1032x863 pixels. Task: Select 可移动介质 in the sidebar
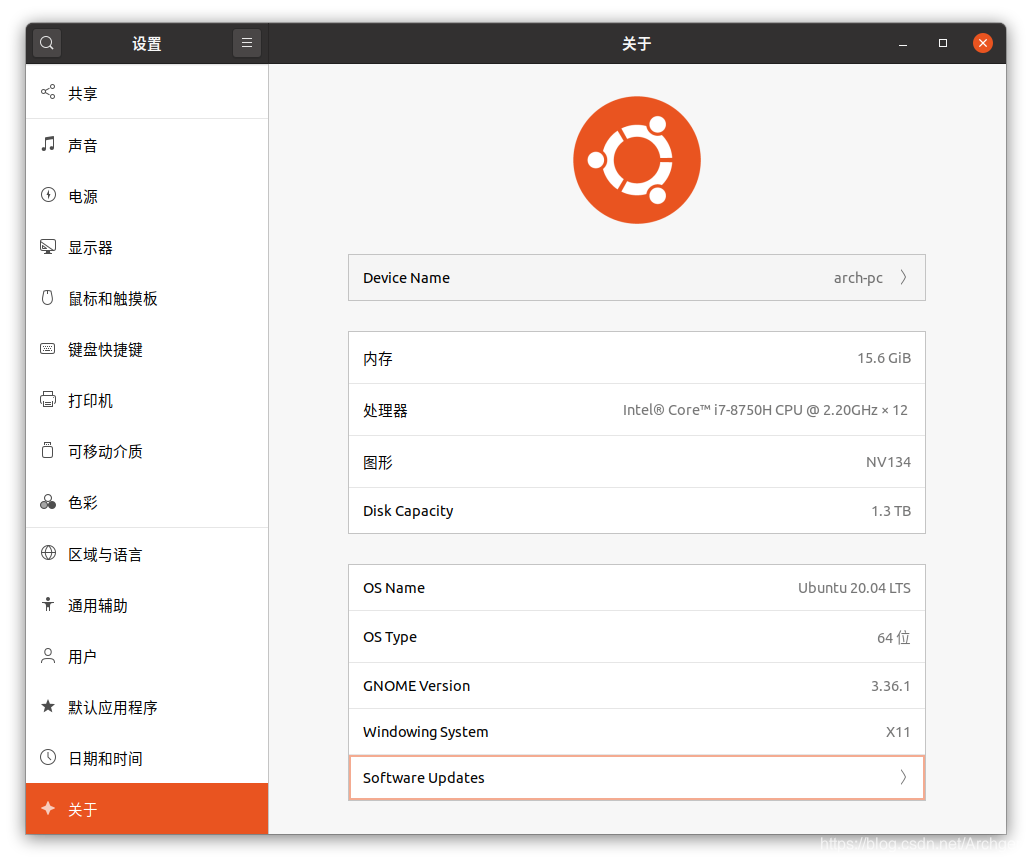pyautogui.click(x=147, y=452)
